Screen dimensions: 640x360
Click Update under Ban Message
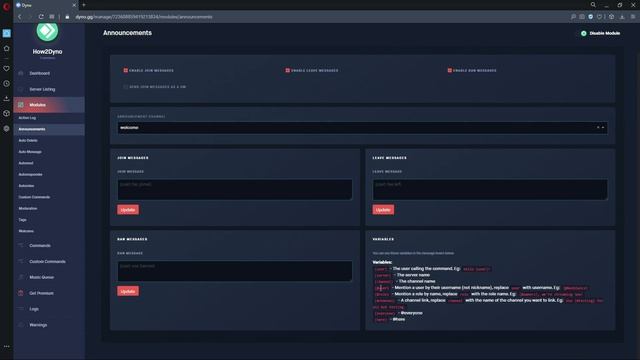(128, 291)
